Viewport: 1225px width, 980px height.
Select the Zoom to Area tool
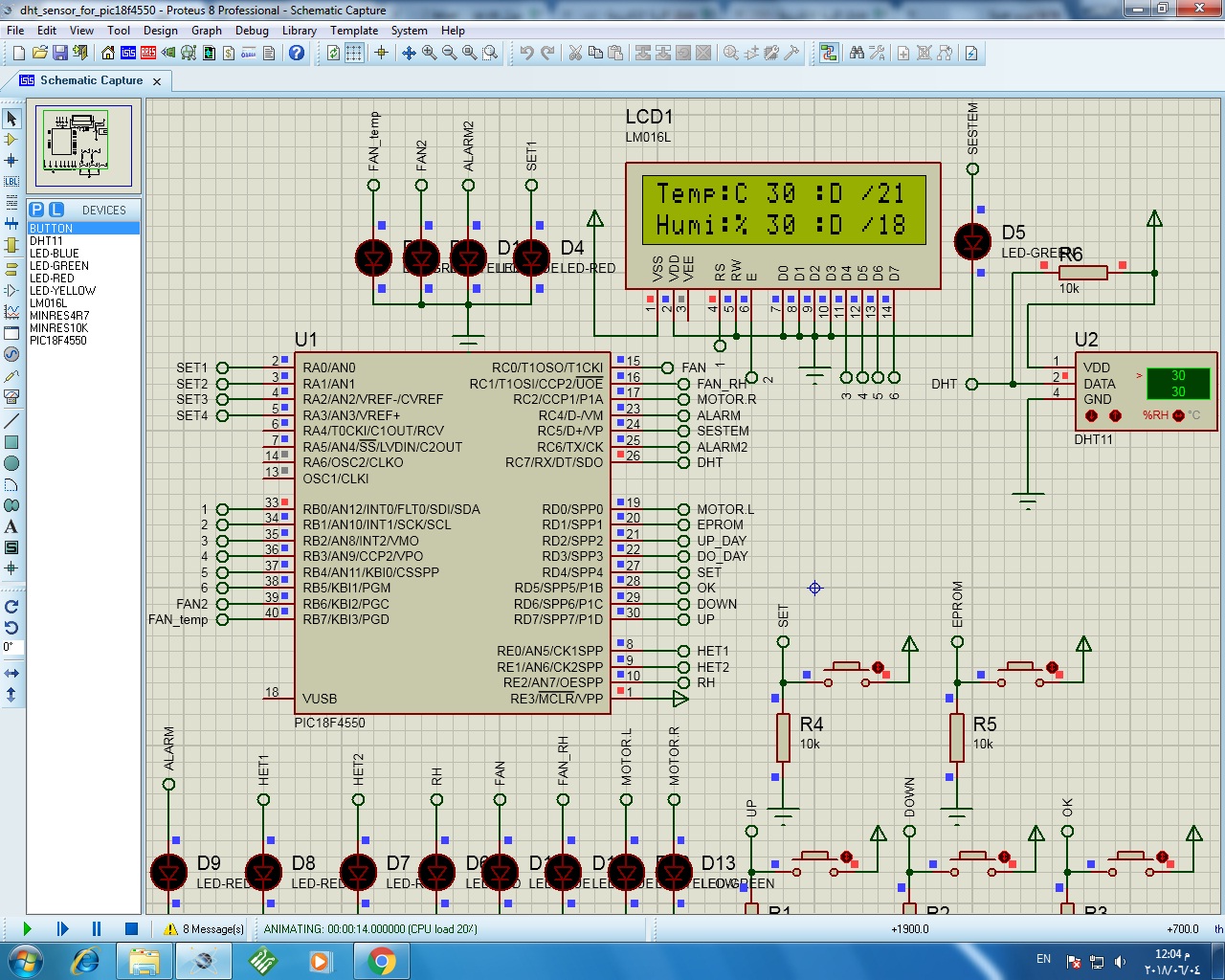490,54
